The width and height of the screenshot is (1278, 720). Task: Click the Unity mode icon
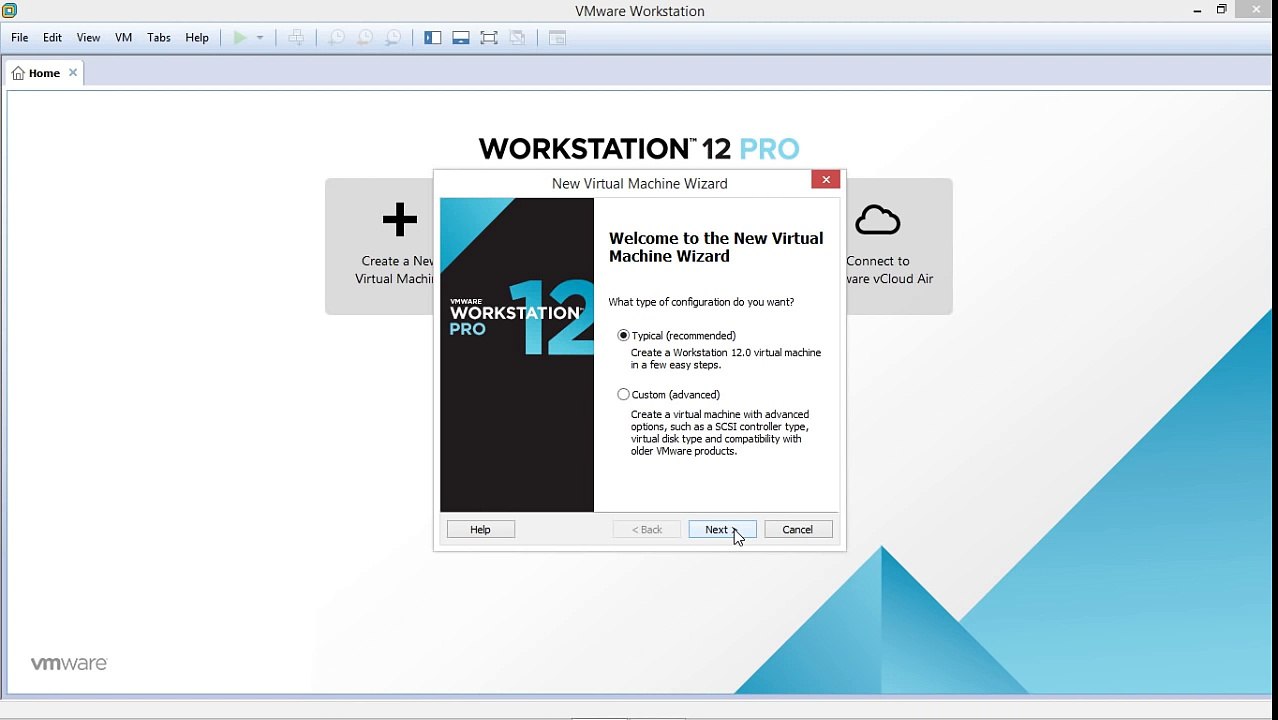[x=517, y=38]
